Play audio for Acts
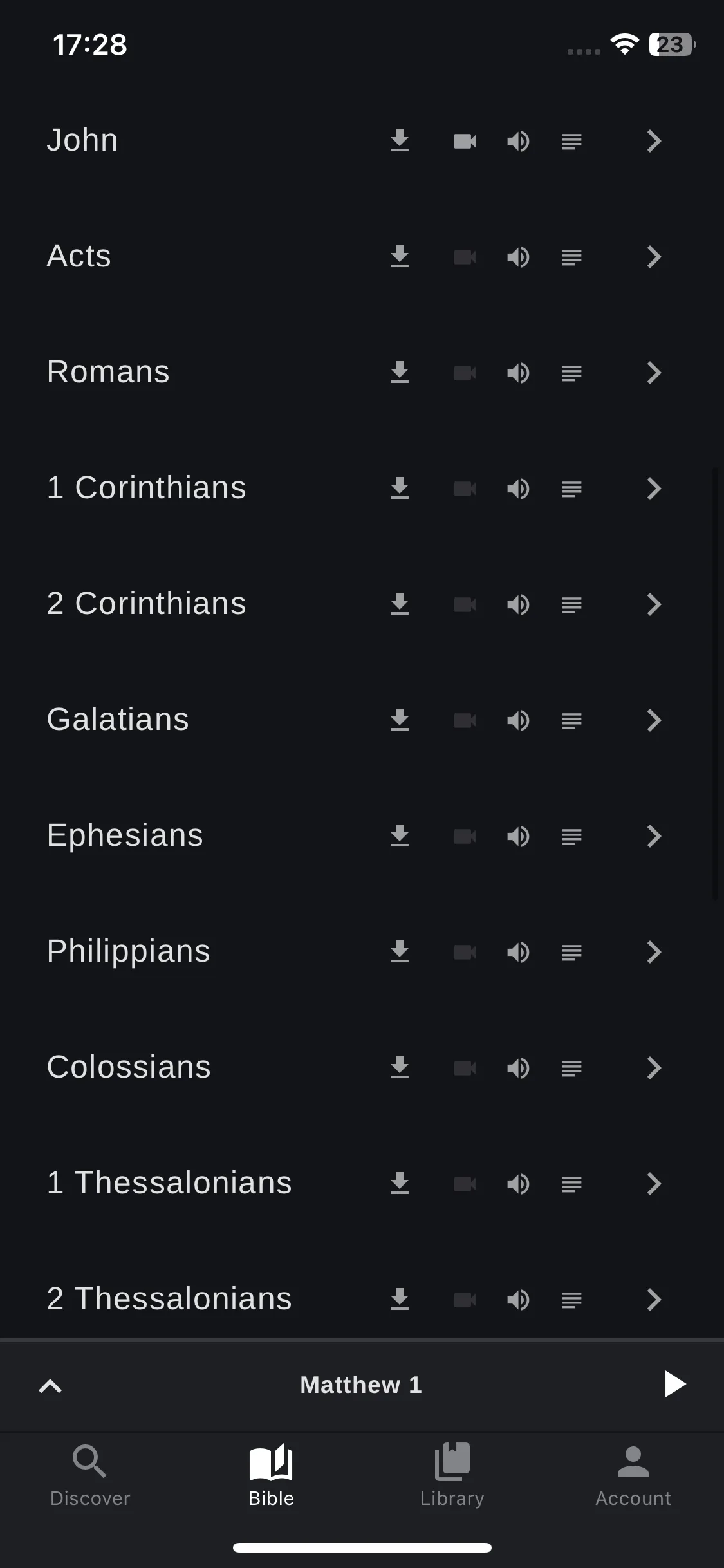The width and height of the screenshot is (724, 1568). (518, 257)
